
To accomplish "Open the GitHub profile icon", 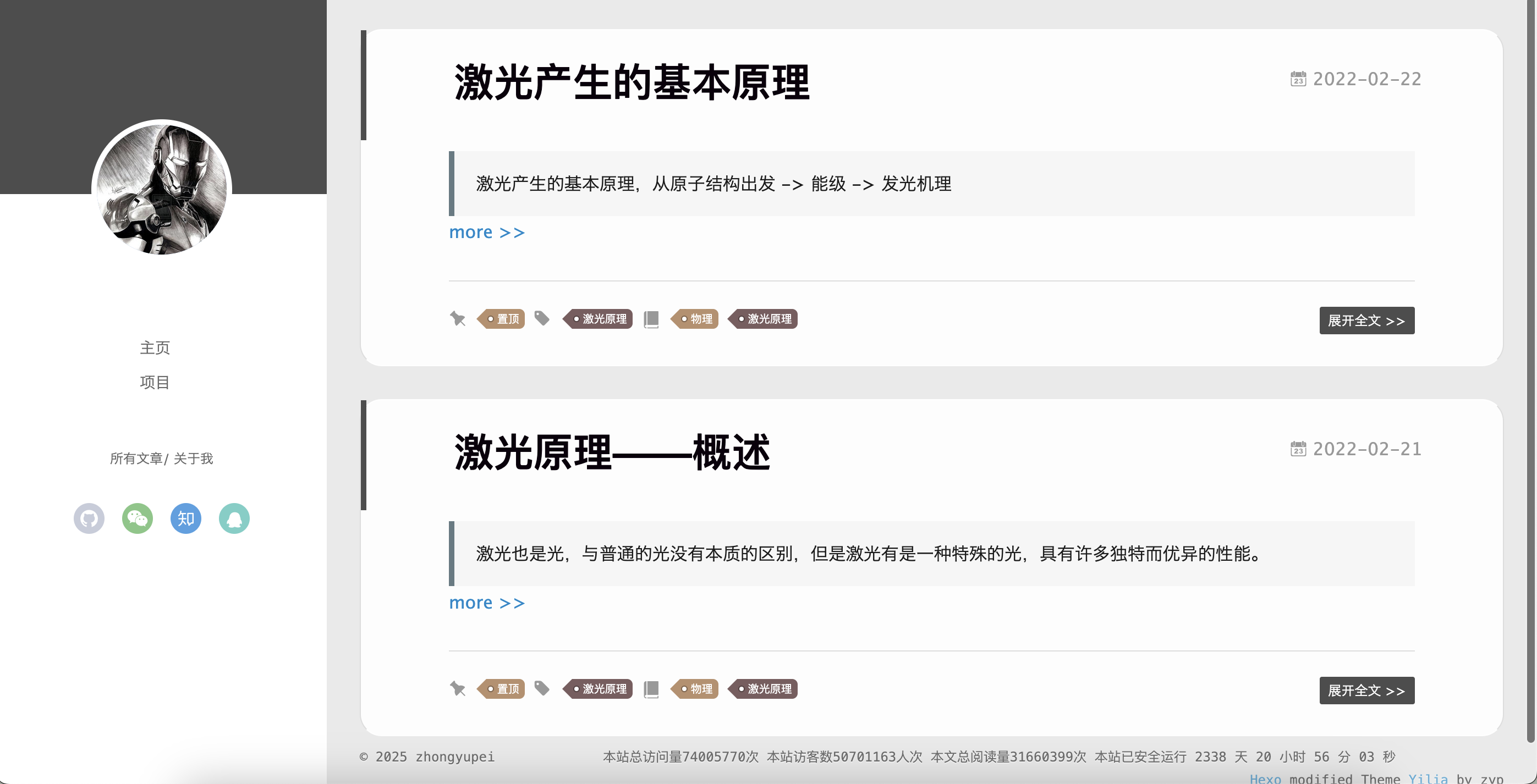I will pos(89,518).
